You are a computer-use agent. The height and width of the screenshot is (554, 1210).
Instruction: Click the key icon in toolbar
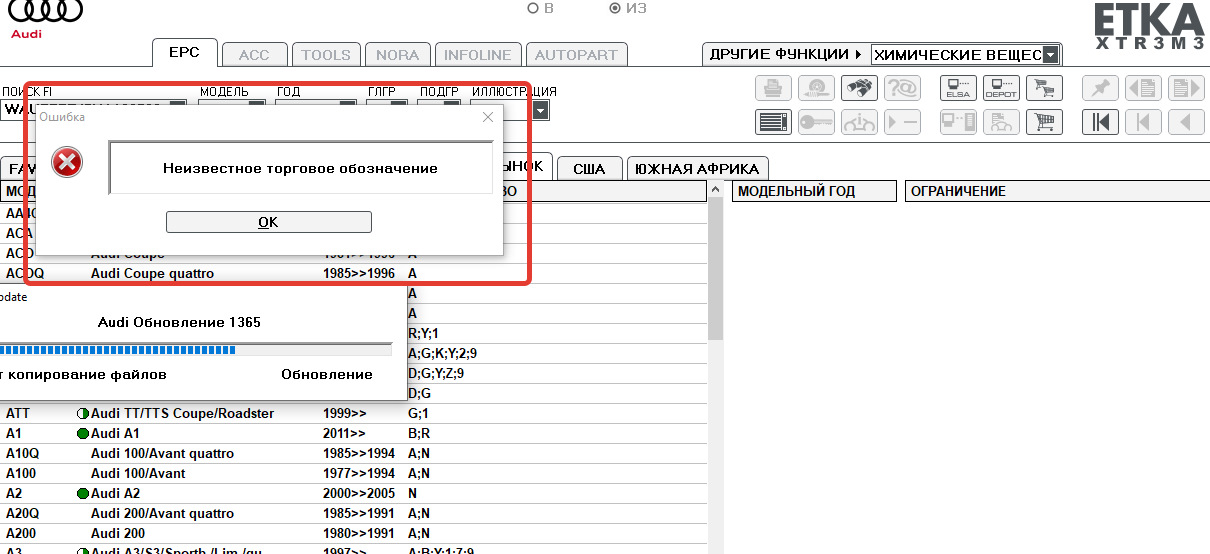816,122
